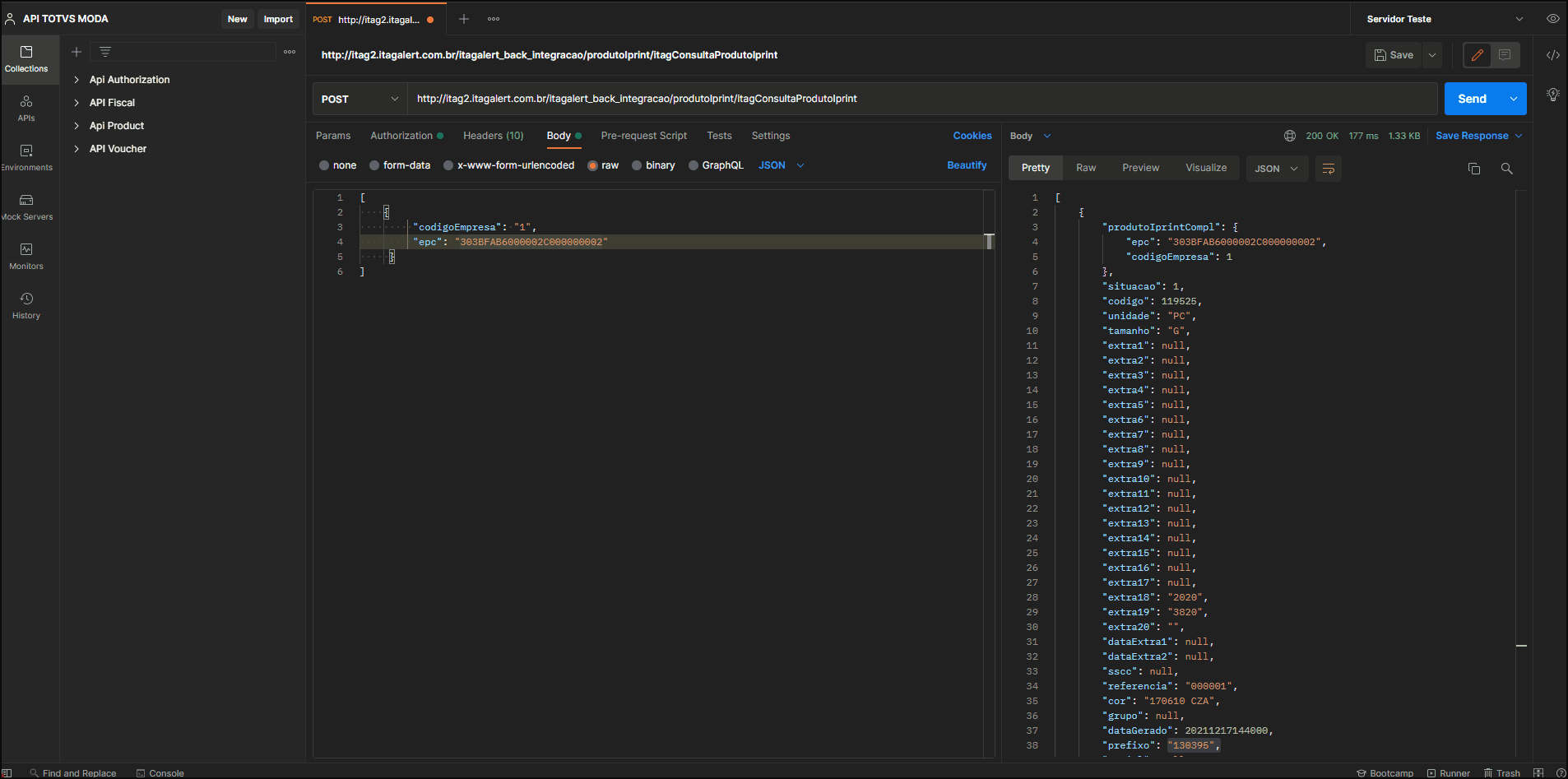Select the binary body type option
Image resolution: width=1568 pixels, height=779 pixels.
click(x=637, y=165)
